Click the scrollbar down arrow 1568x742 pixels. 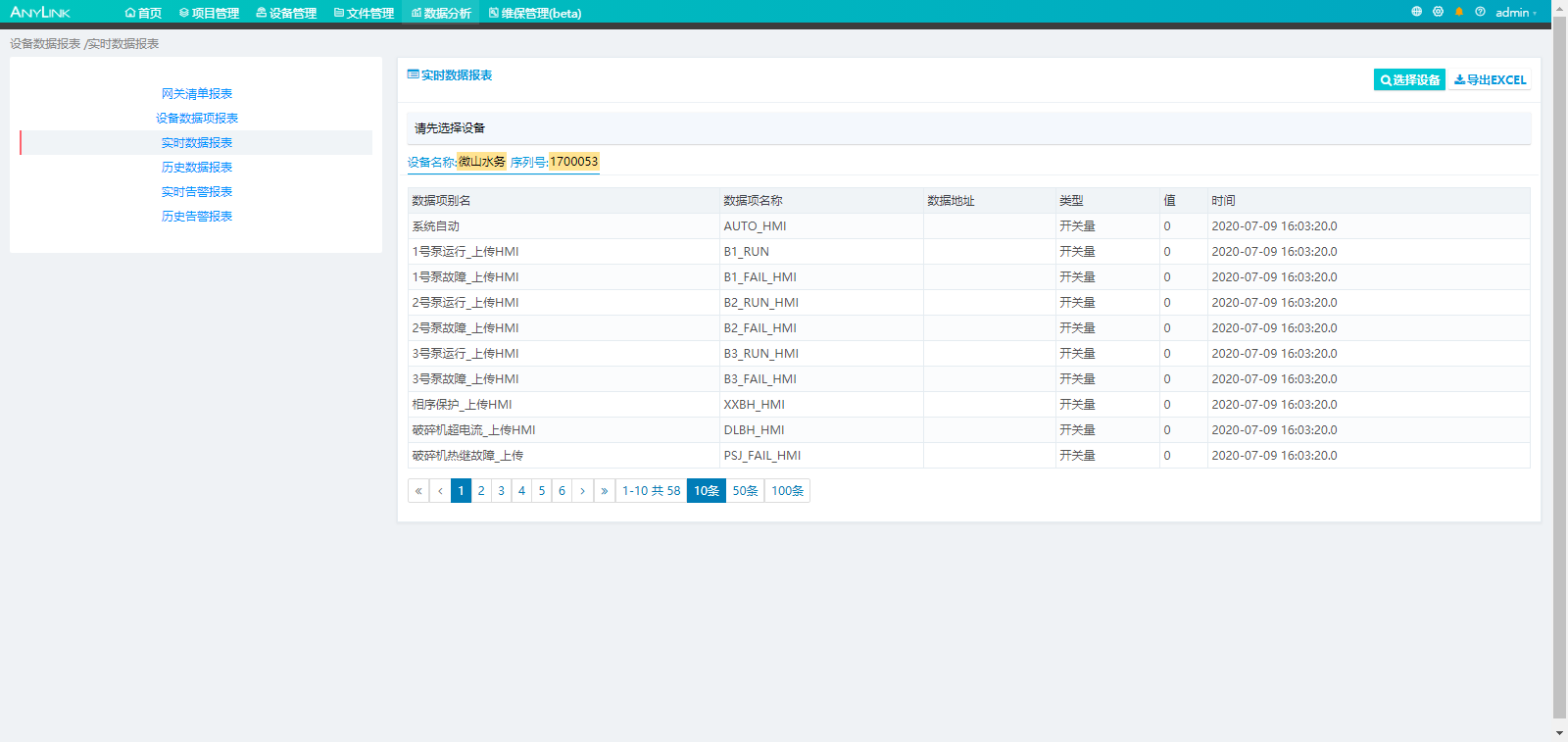[x=1559, y=733]
